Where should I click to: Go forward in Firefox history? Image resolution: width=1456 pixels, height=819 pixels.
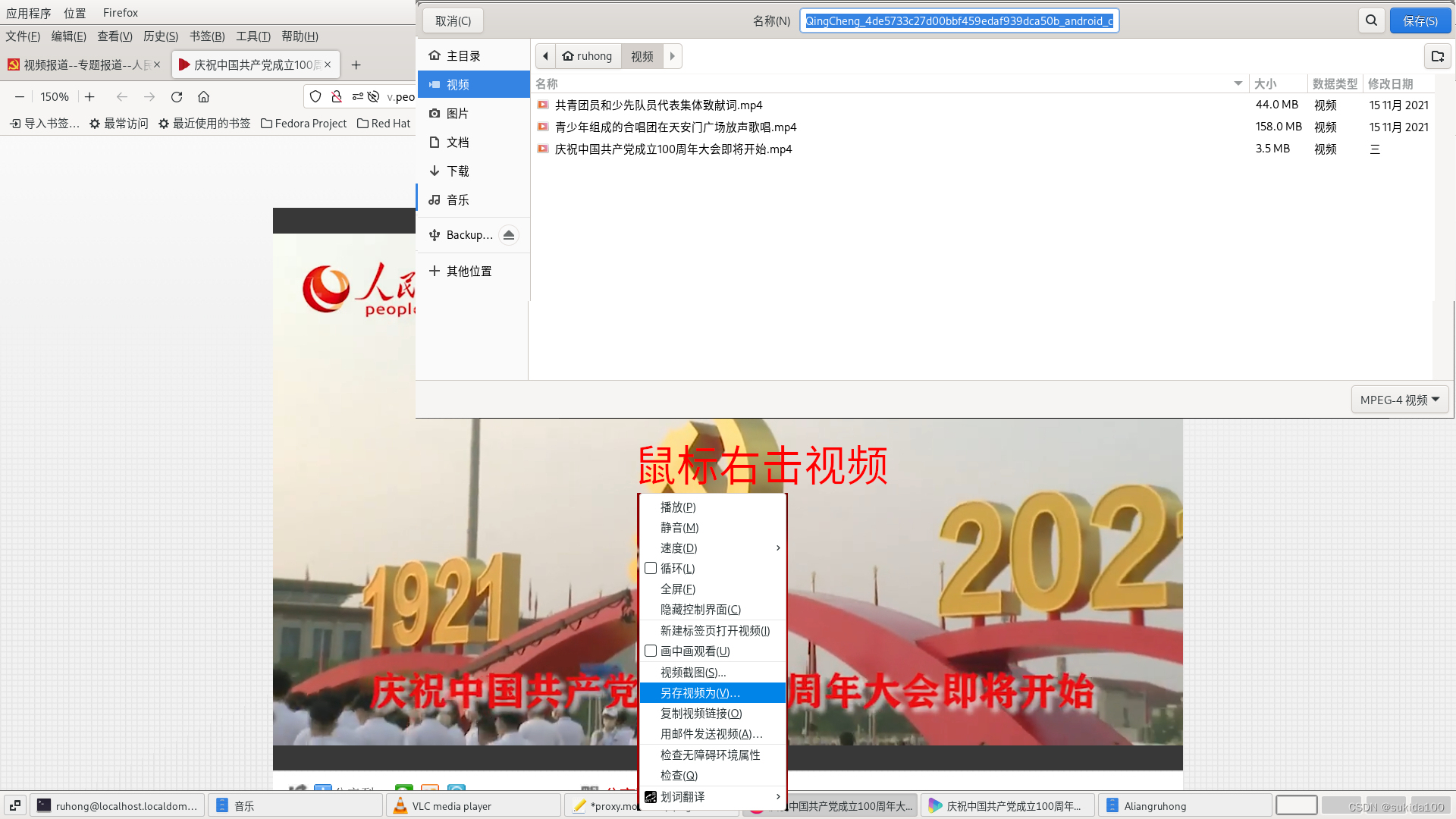(149, 97)
